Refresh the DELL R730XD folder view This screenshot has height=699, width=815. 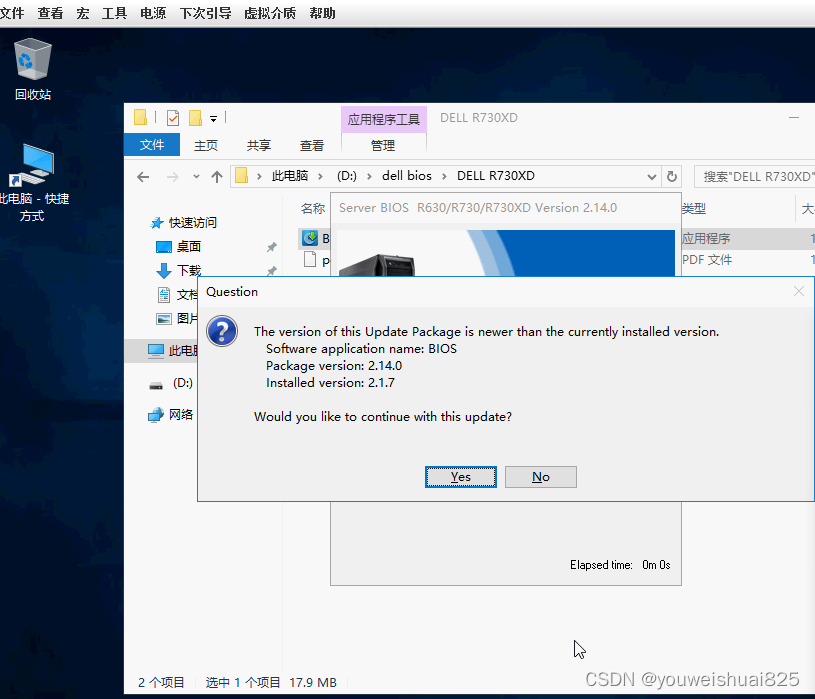(672, 177)
